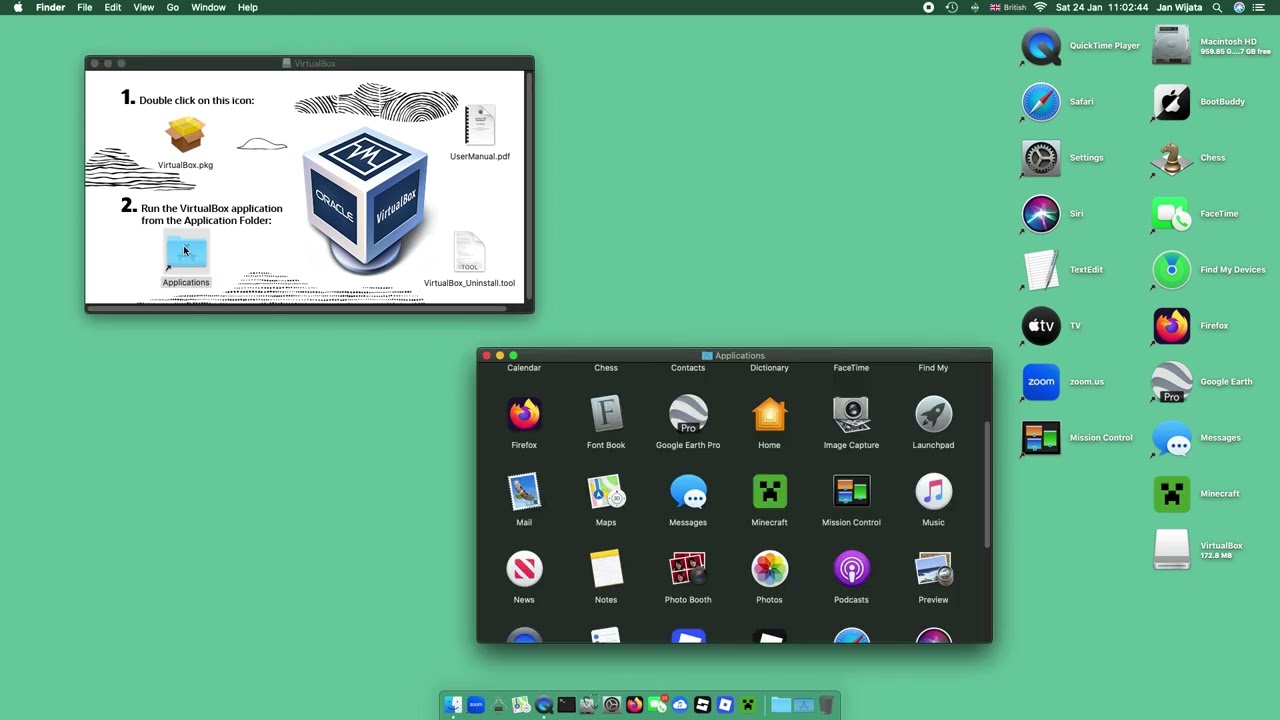Open the Apple menu
Image resolution: width=1280 pixels, height=720 pixels.
point(18,7)
